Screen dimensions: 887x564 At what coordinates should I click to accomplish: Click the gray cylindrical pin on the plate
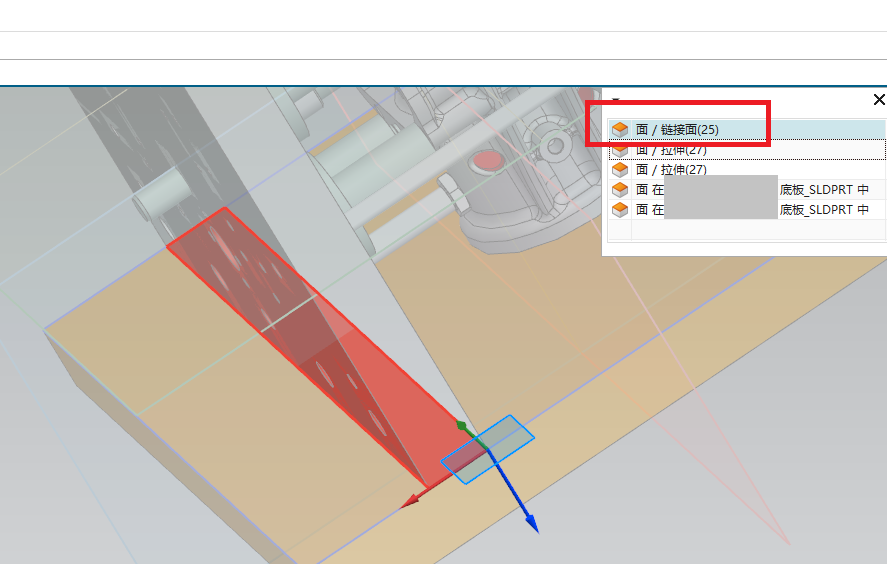(160, 195)
